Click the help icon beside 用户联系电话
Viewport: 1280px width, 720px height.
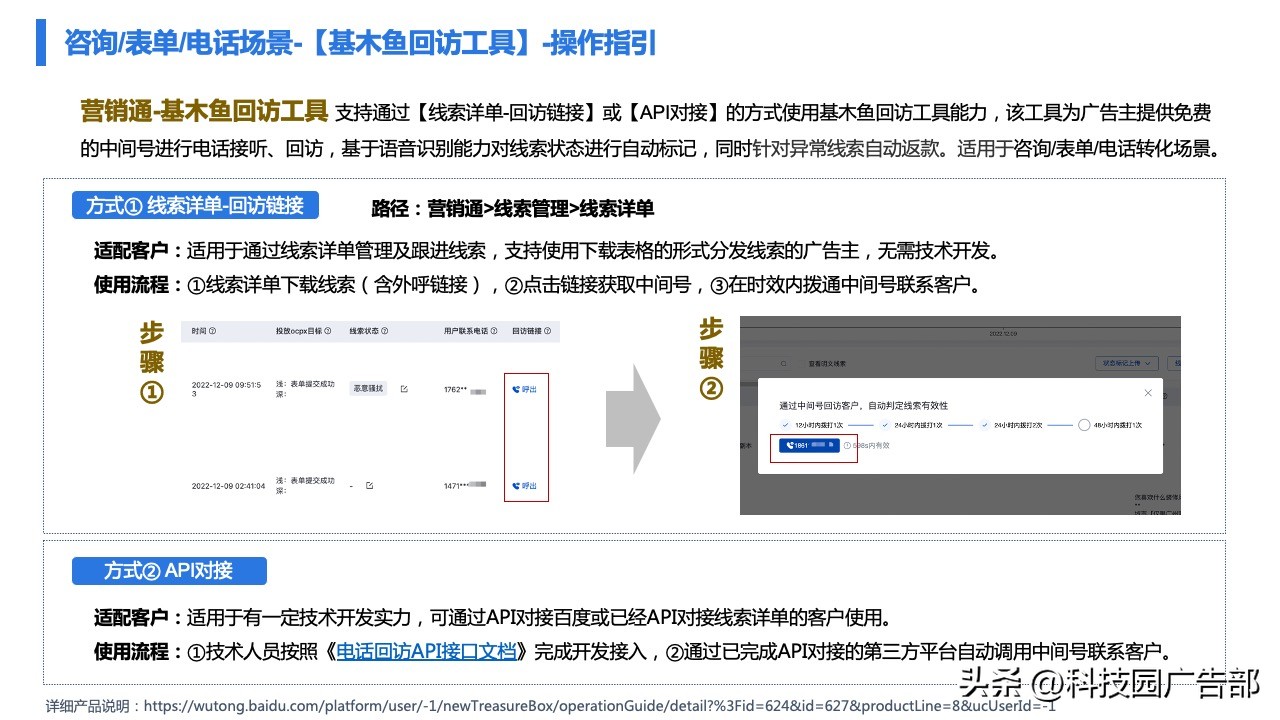494,330
